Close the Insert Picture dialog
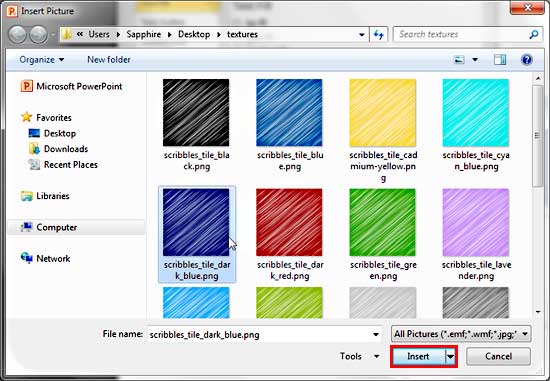 coord(528,8)
